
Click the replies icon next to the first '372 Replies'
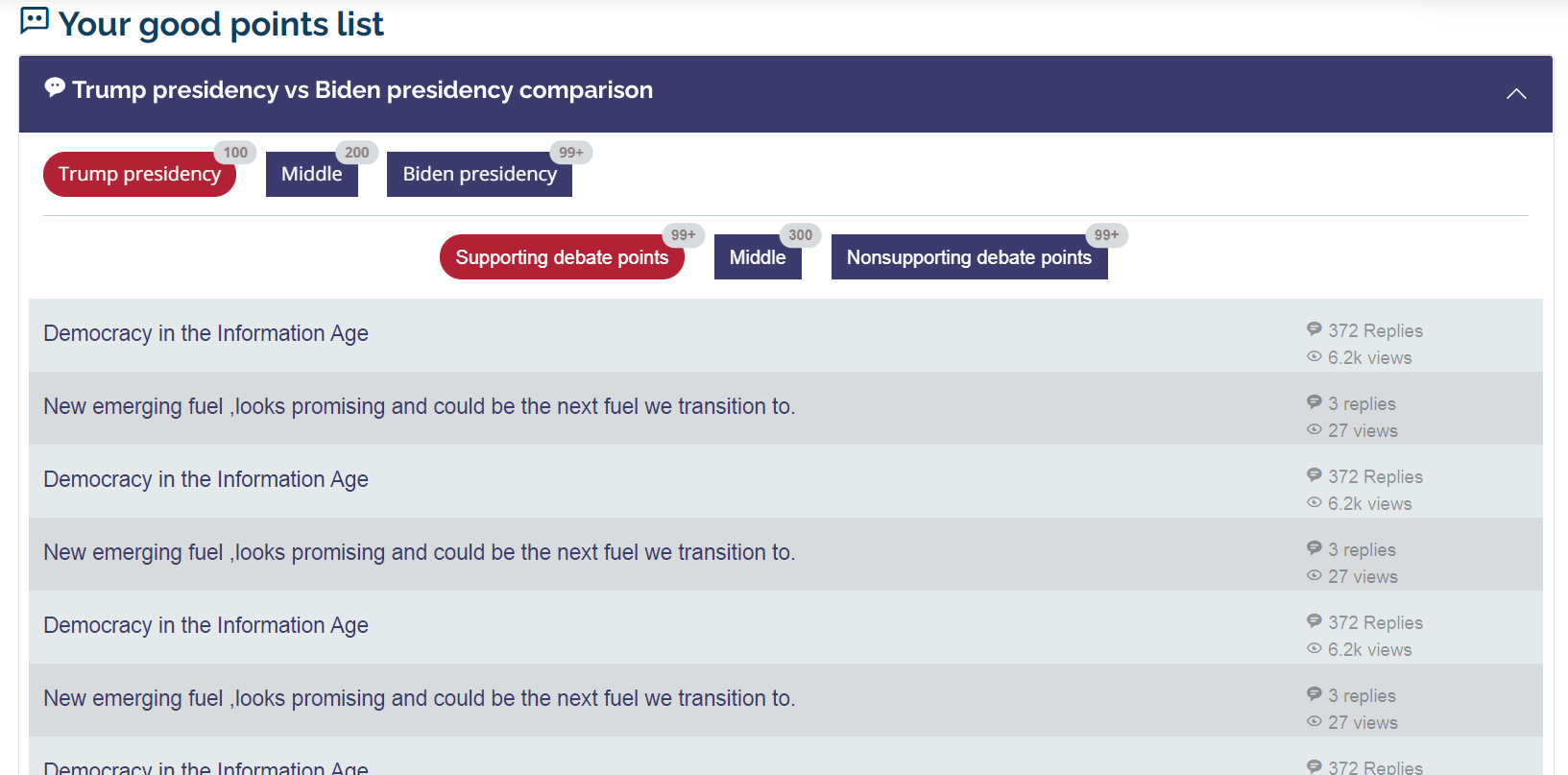coord(1315,329)
